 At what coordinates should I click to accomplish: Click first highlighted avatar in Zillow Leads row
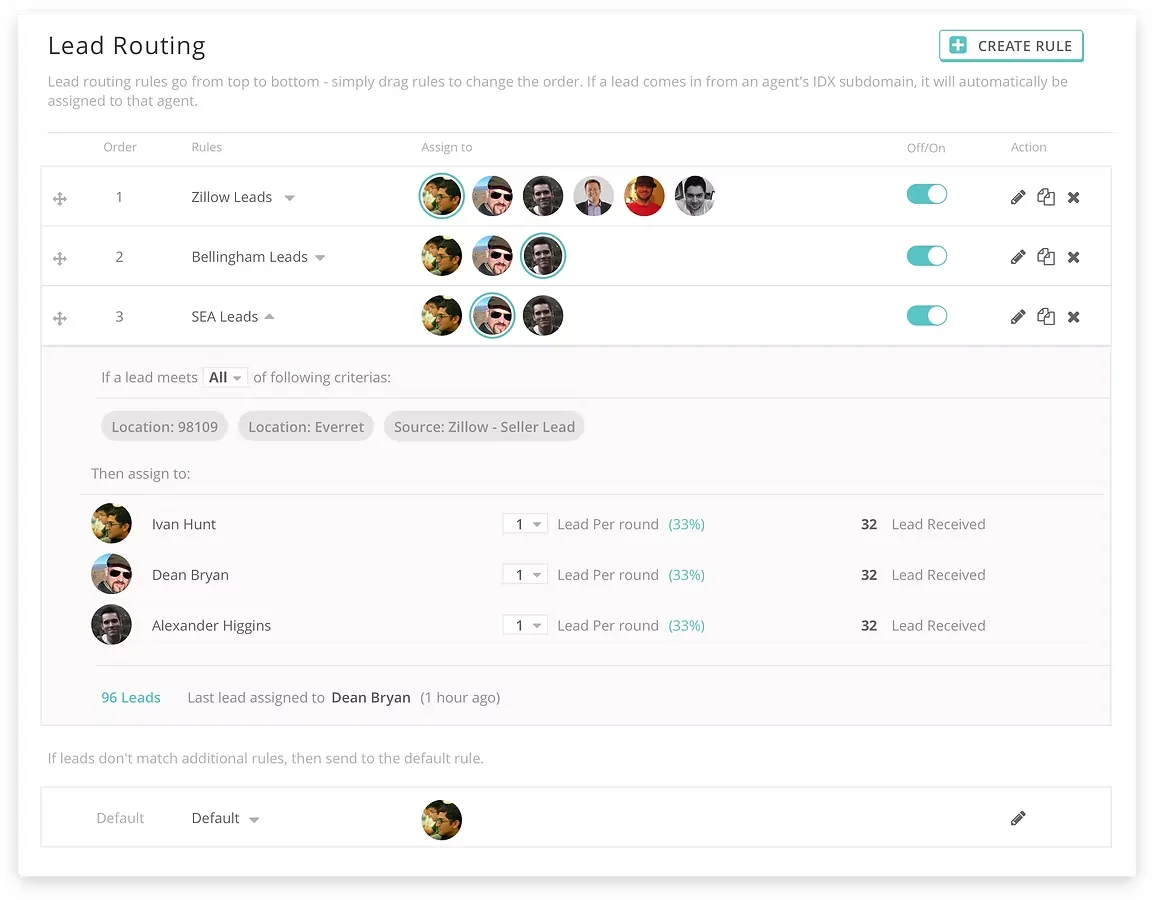[442, 196]
